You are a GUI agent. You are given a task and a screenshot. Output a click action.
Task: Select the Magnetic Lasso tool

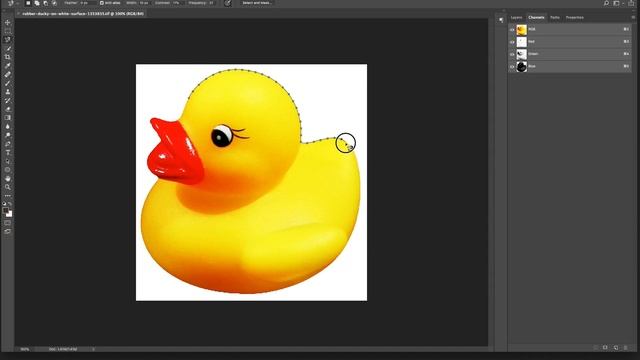pyautogui.click(x=8, y=40)
